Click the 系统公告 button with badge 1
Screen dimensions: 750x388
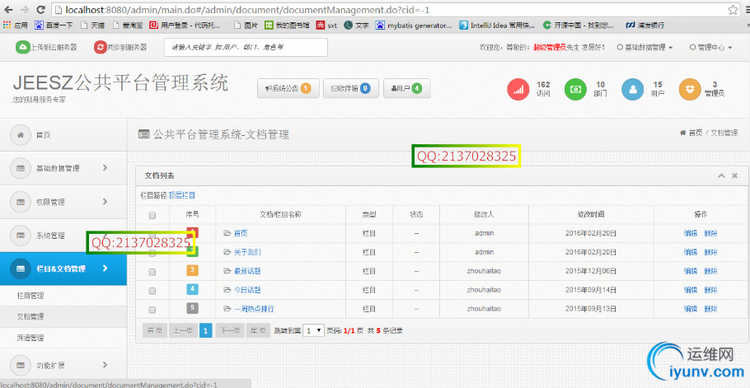288,89
